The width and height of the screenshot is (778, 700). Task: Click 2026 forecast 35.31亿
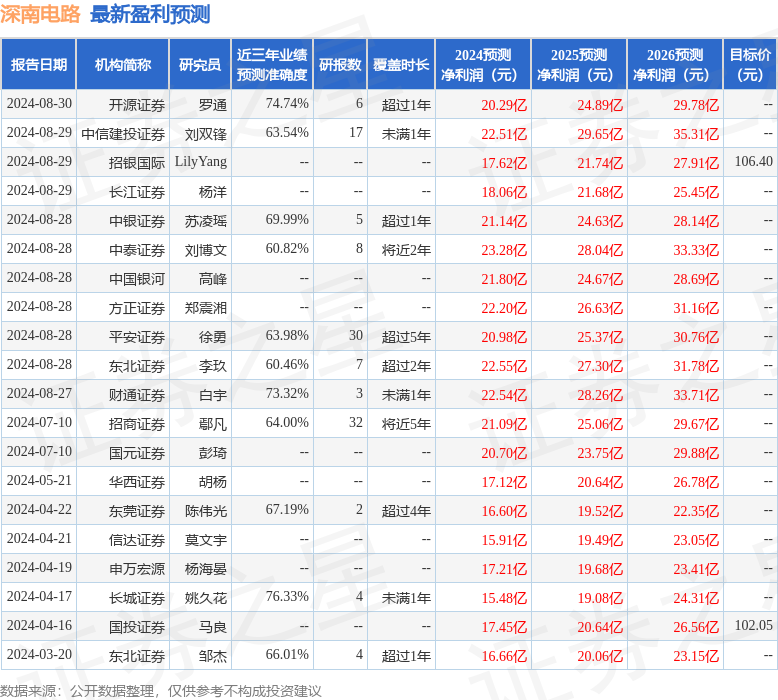(x=696, y=134)
